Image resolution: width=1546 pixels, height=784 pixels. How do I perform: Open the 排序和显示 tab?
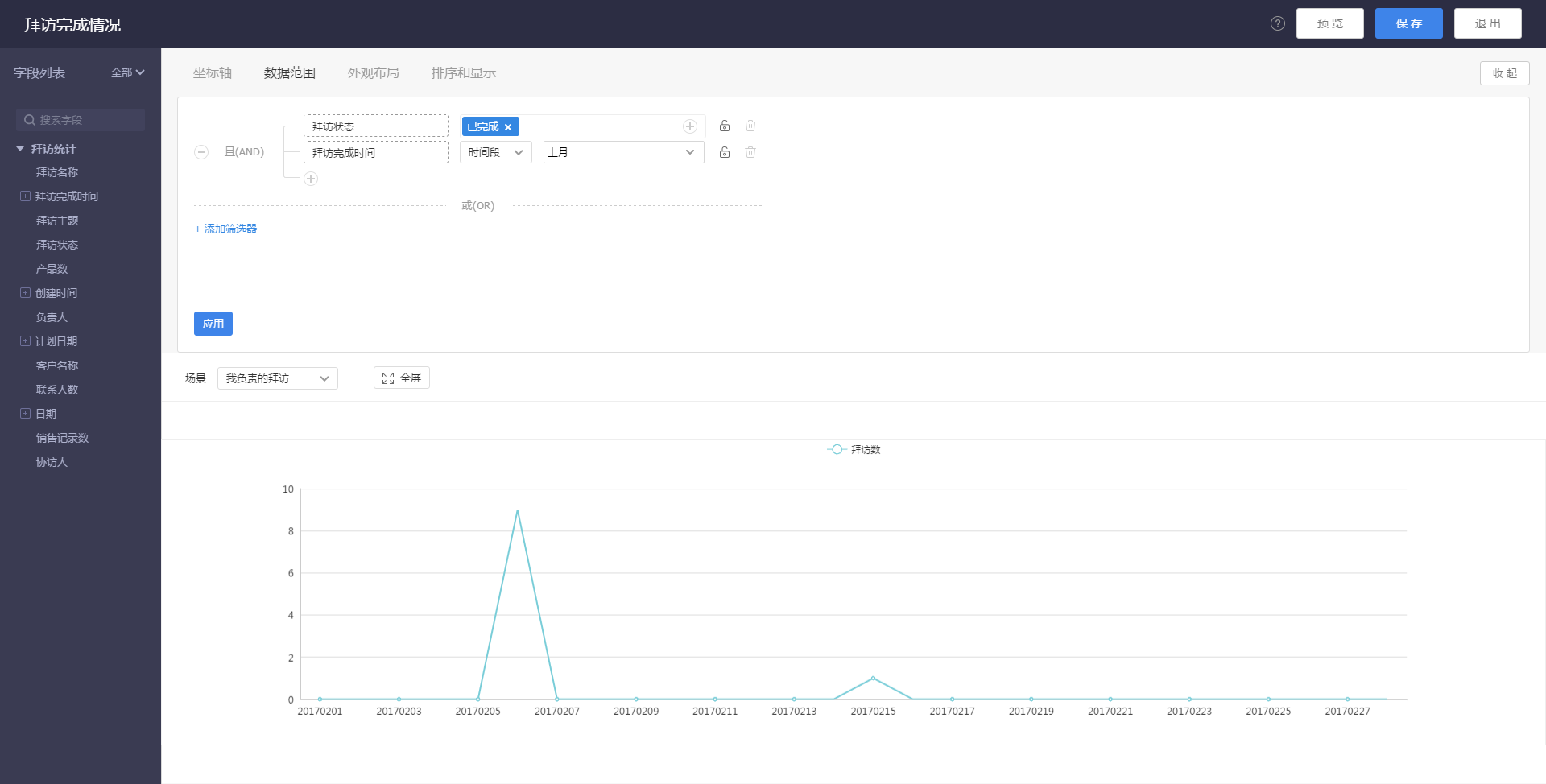click(x=464, y=73)
